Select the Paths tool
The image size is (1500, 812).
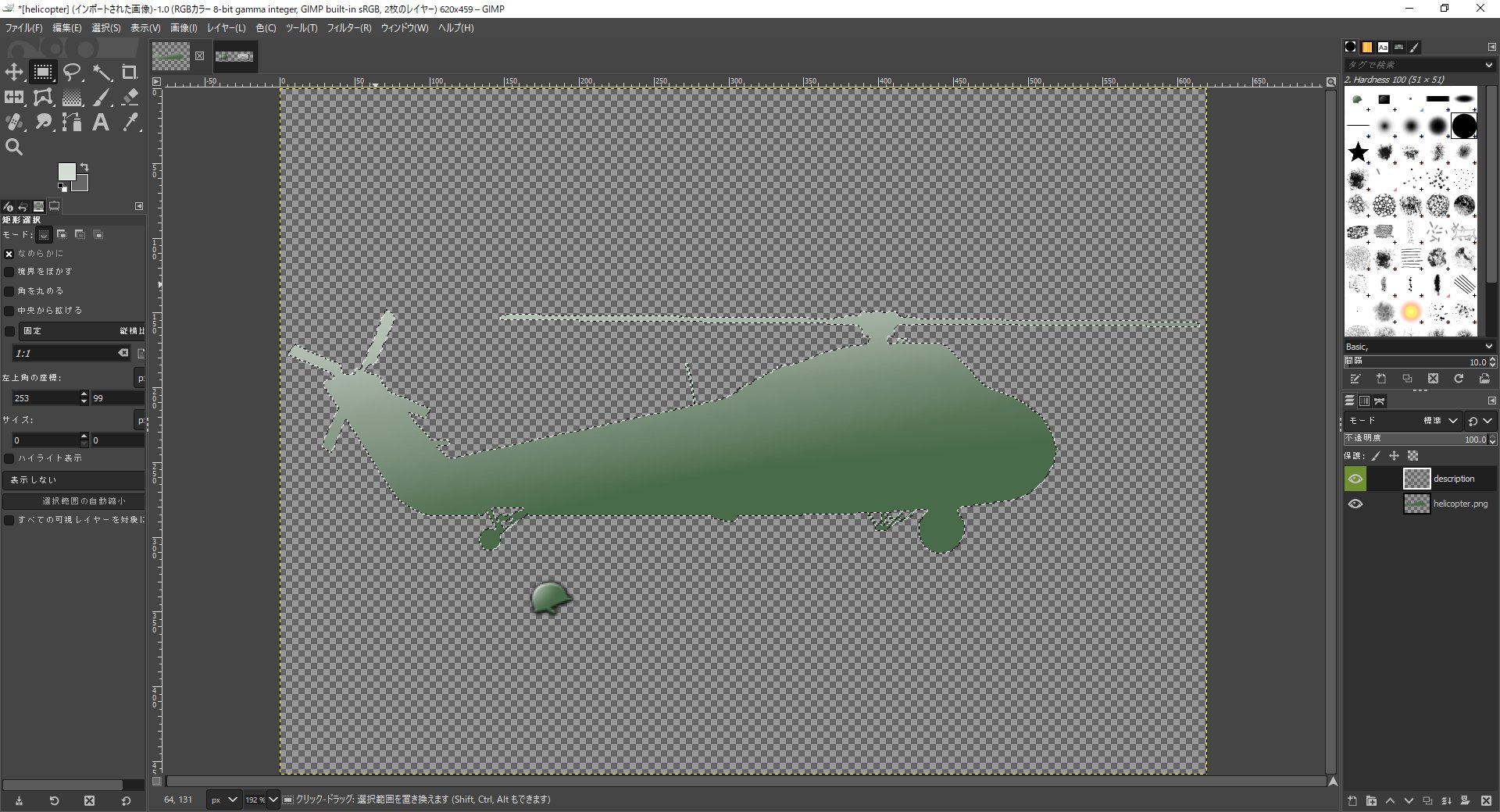(72, 123)
